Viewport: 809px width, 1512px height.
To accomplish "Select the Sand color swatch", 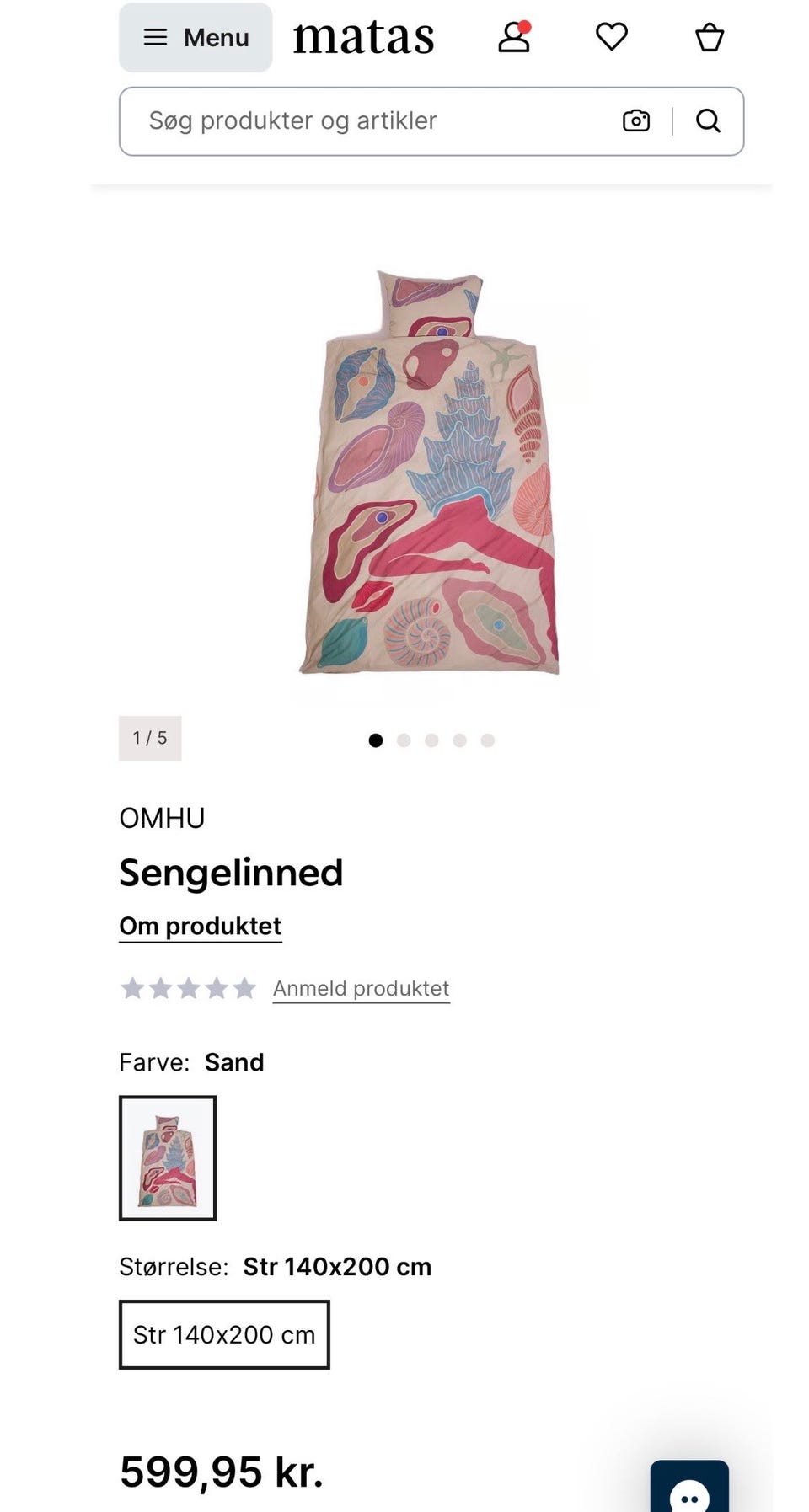I will [x=168, y=1157].
